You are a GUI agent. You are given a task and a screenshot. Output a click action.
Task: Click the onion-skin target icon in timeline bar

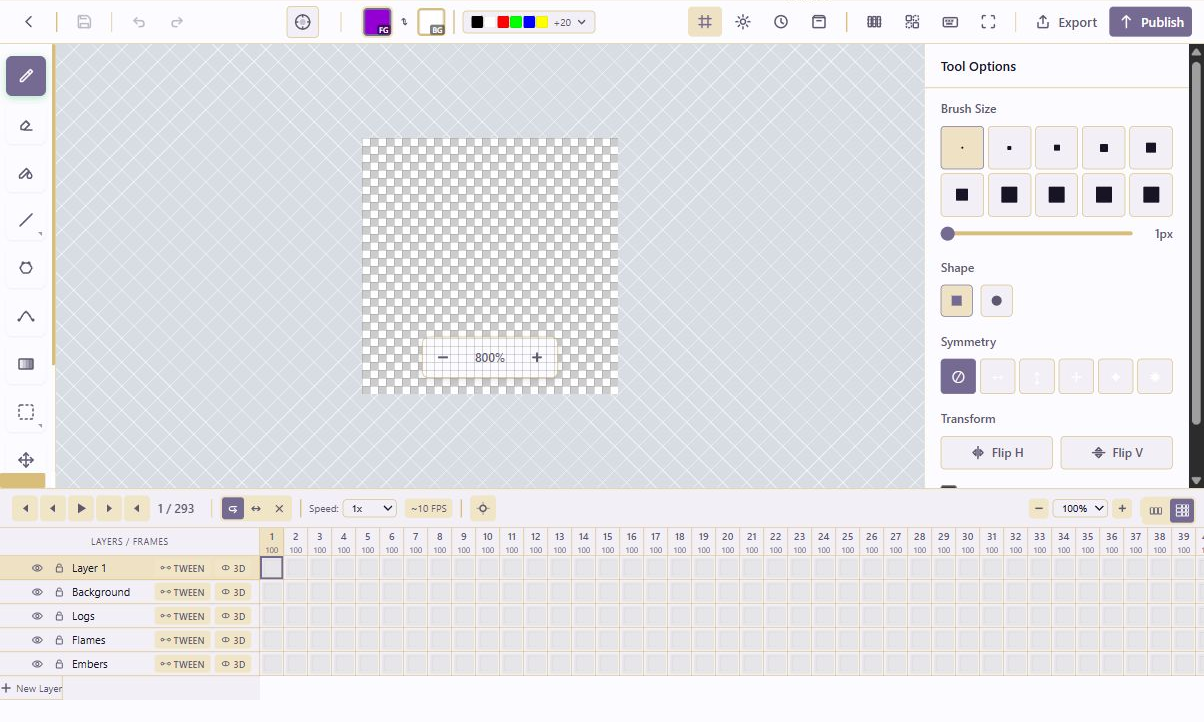(483, 509)
